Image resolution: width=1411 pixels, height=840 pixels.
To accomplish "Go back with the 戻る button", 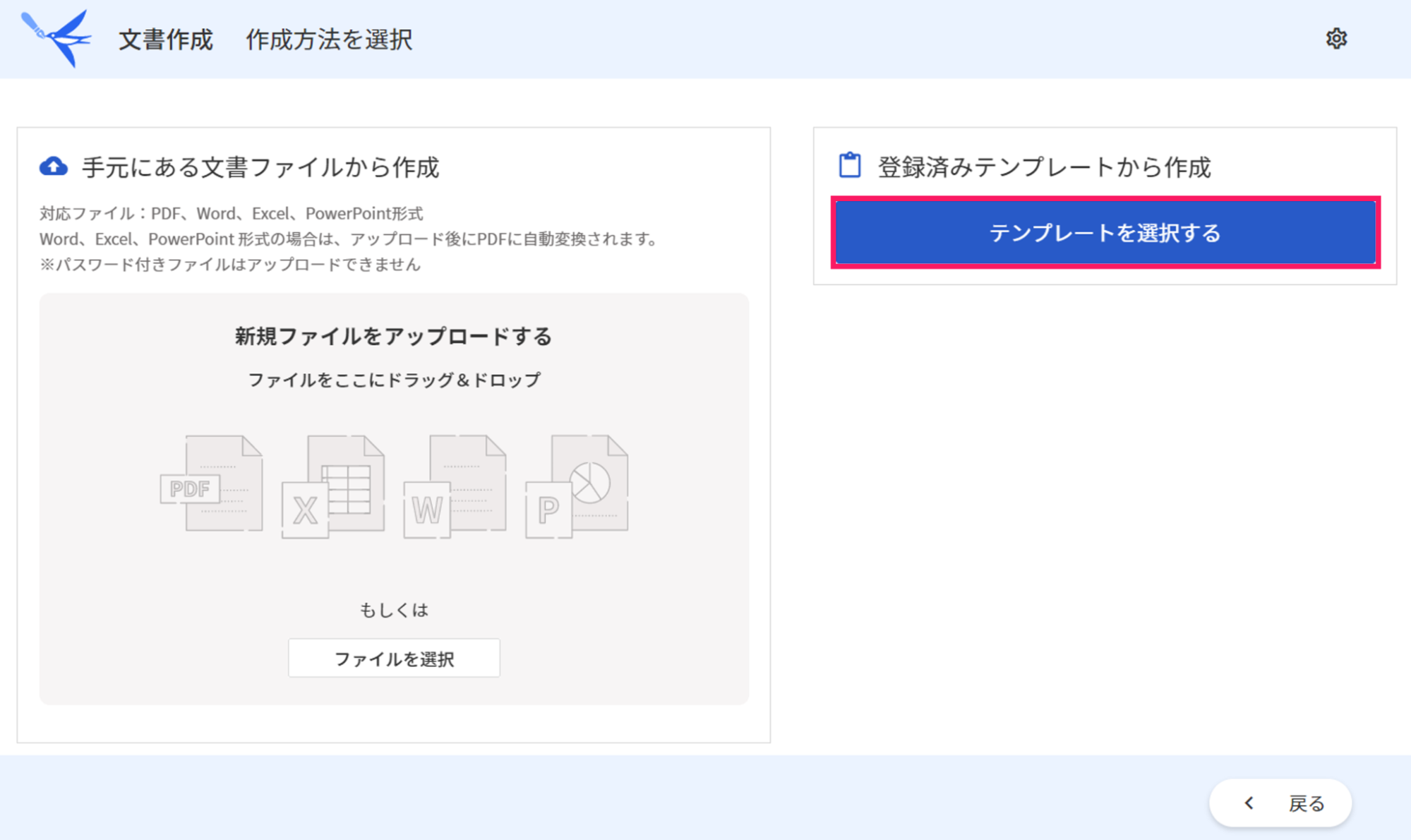I will point(1280,803).
